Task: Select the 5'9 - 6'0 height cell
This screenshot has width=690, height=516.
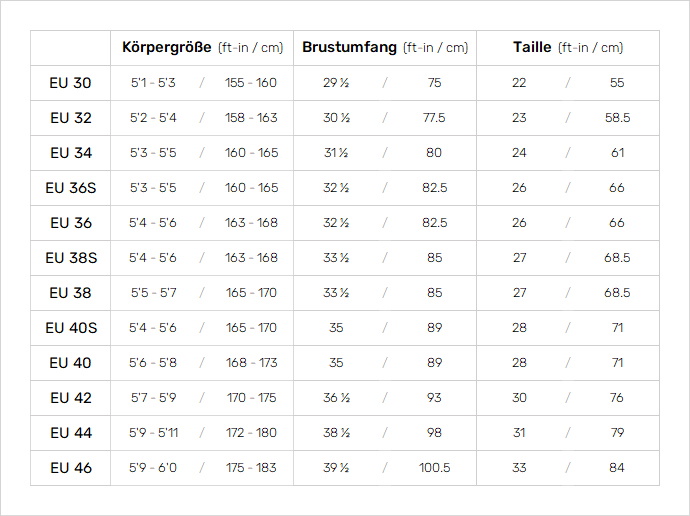Action: click(153, 468)
